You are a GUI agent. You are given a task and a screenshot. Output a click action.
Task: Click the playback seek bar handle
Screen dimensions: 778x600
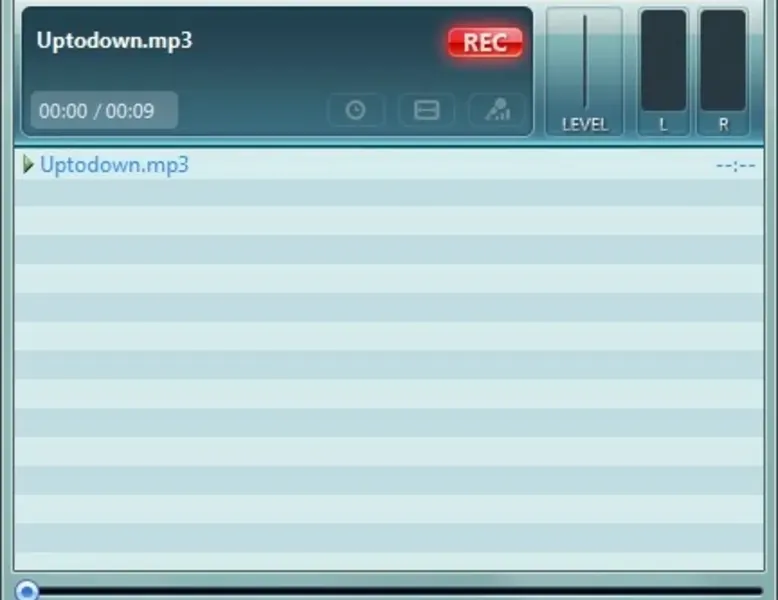27,591
